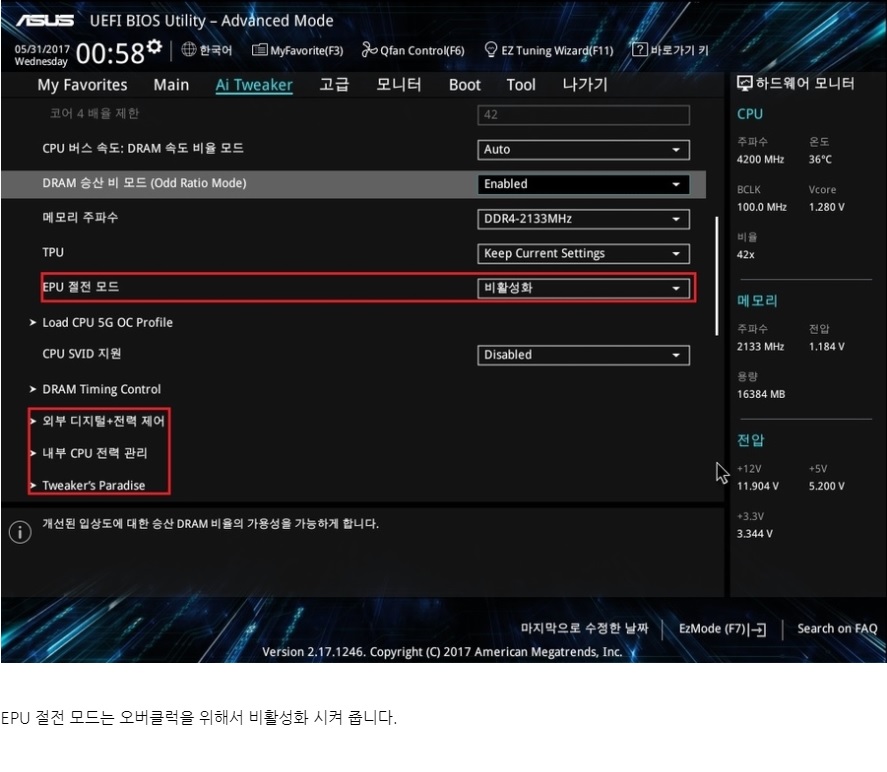
Task: Click Search on FAQ link
Action: point(837,628)
